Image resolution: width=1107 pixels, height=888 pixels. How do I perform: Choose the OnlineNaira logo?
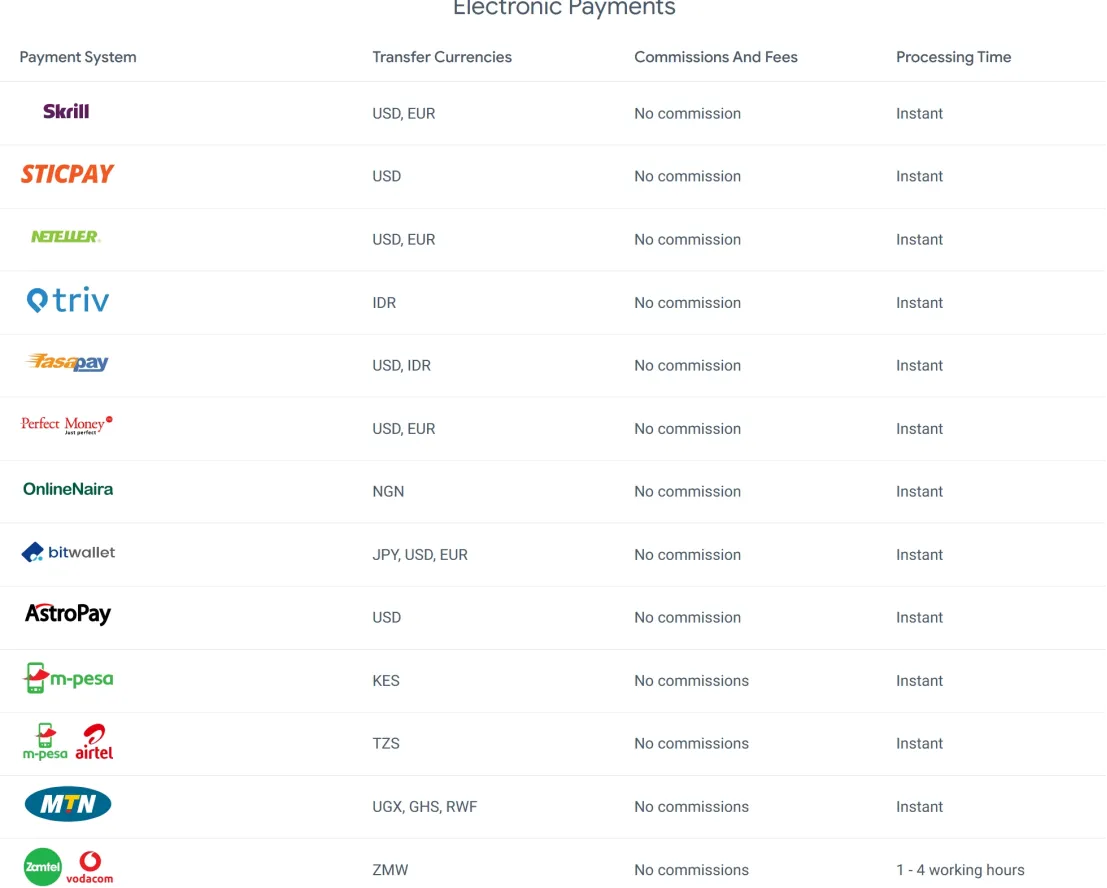(x=68, y=489)
